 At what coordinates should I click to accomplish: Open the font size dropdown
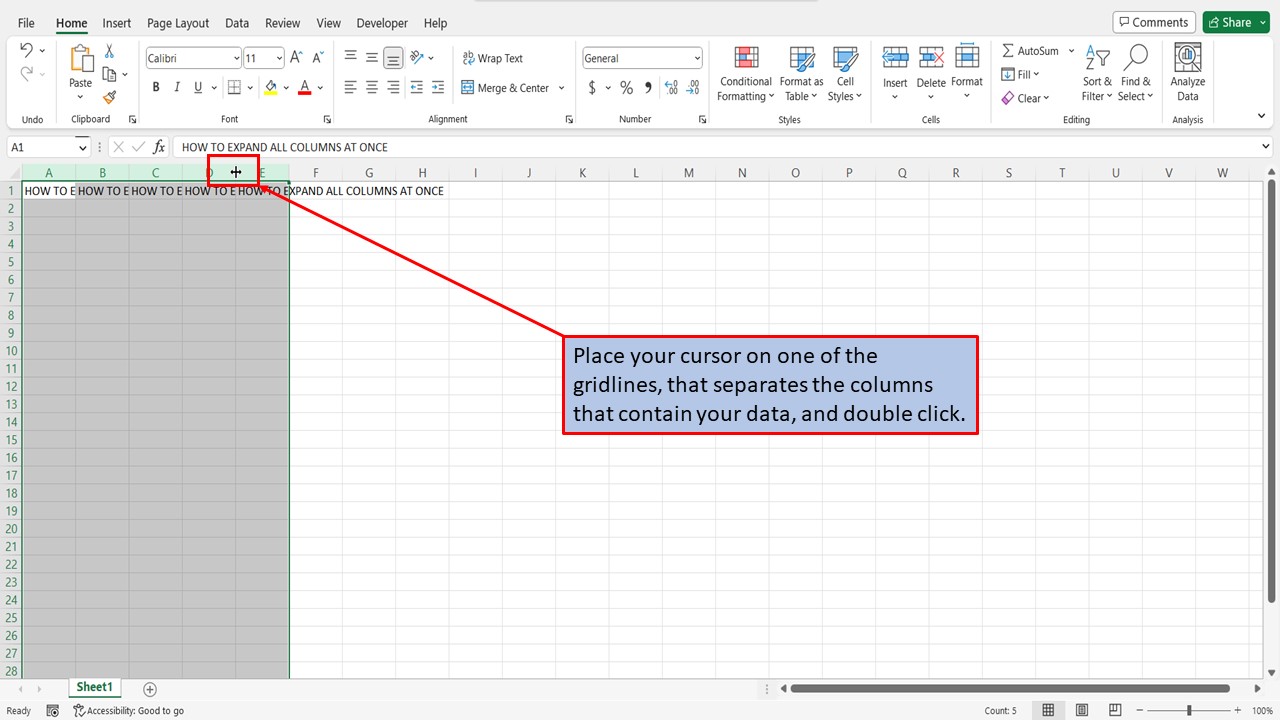click(278, 57)
